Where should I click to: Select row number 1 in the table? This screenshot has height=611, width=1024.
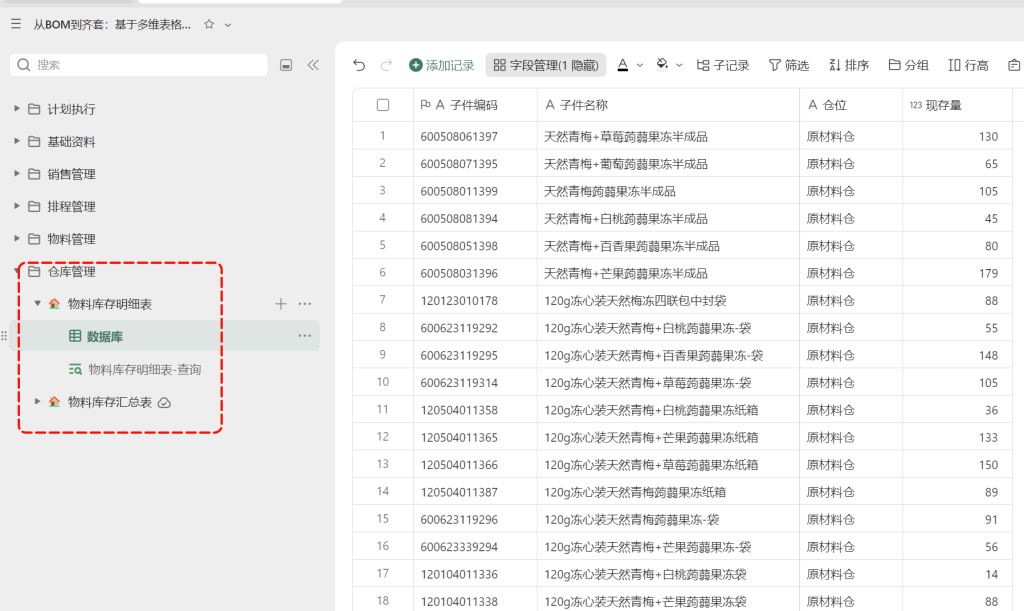pos(383,136)
